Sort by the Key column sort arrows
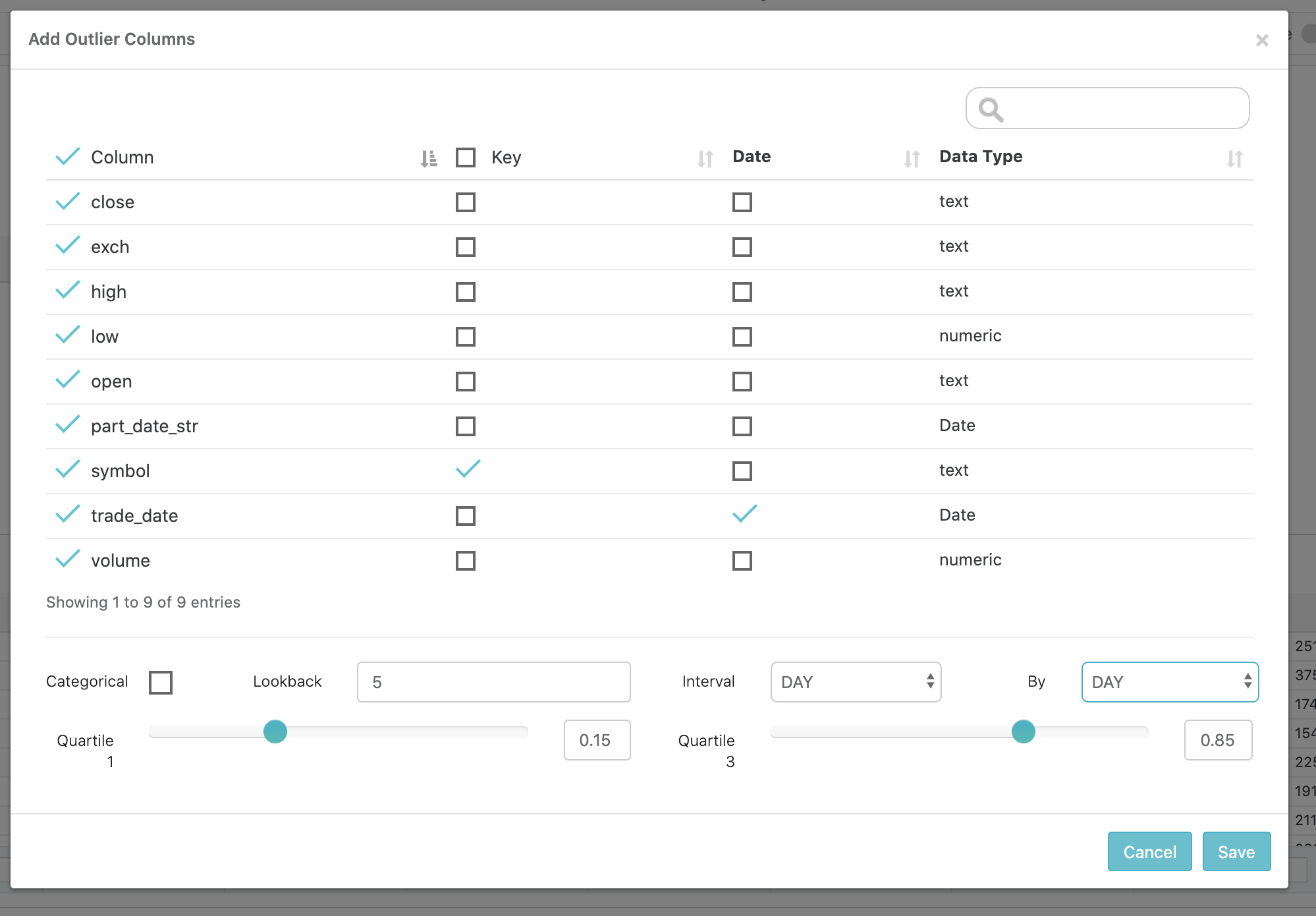The width and height of the screenshot is (1316, 916). (x=704, y=158)
